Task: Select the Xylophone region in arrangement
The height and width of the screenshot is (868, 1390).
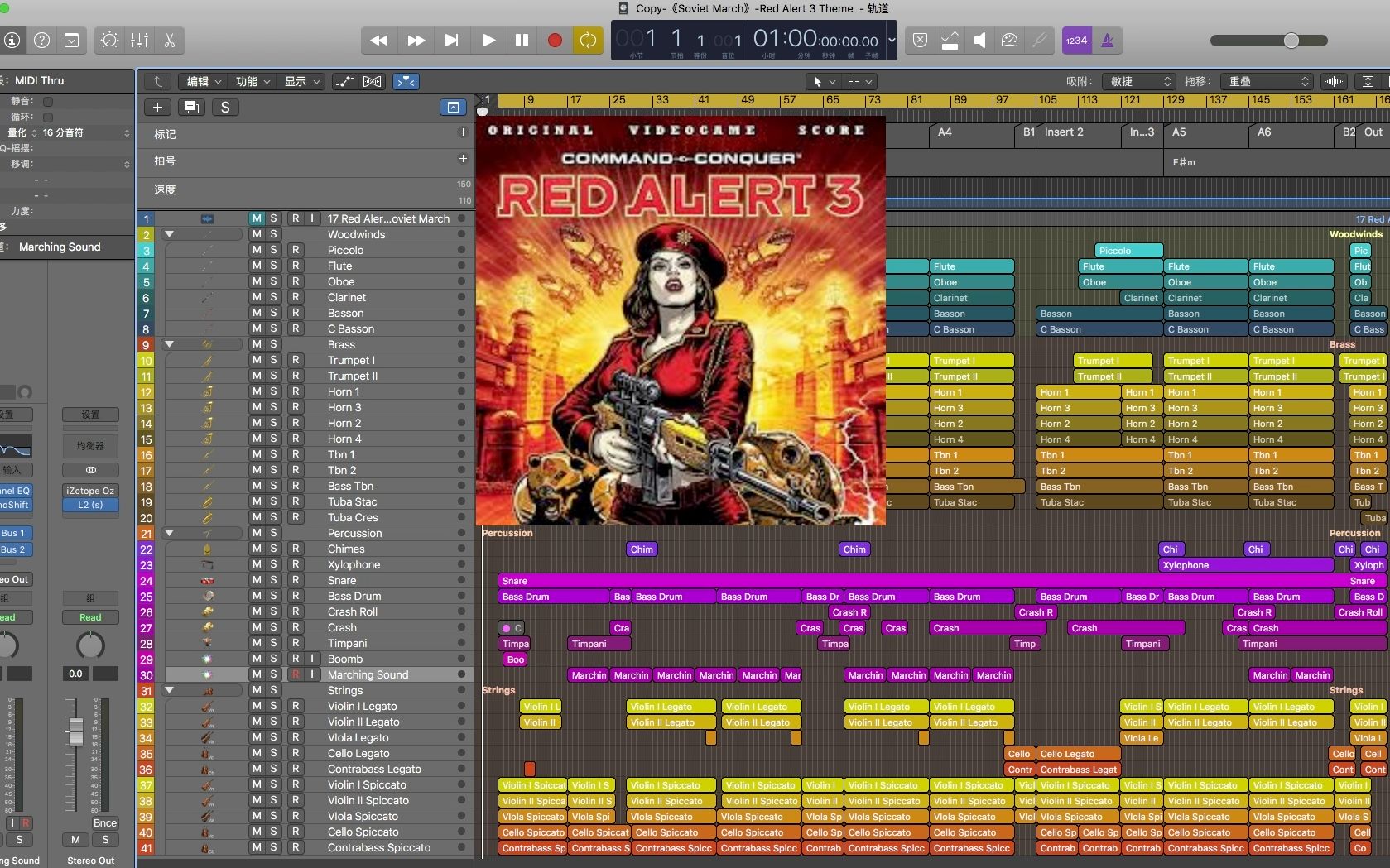Action: click(1246, 565)
